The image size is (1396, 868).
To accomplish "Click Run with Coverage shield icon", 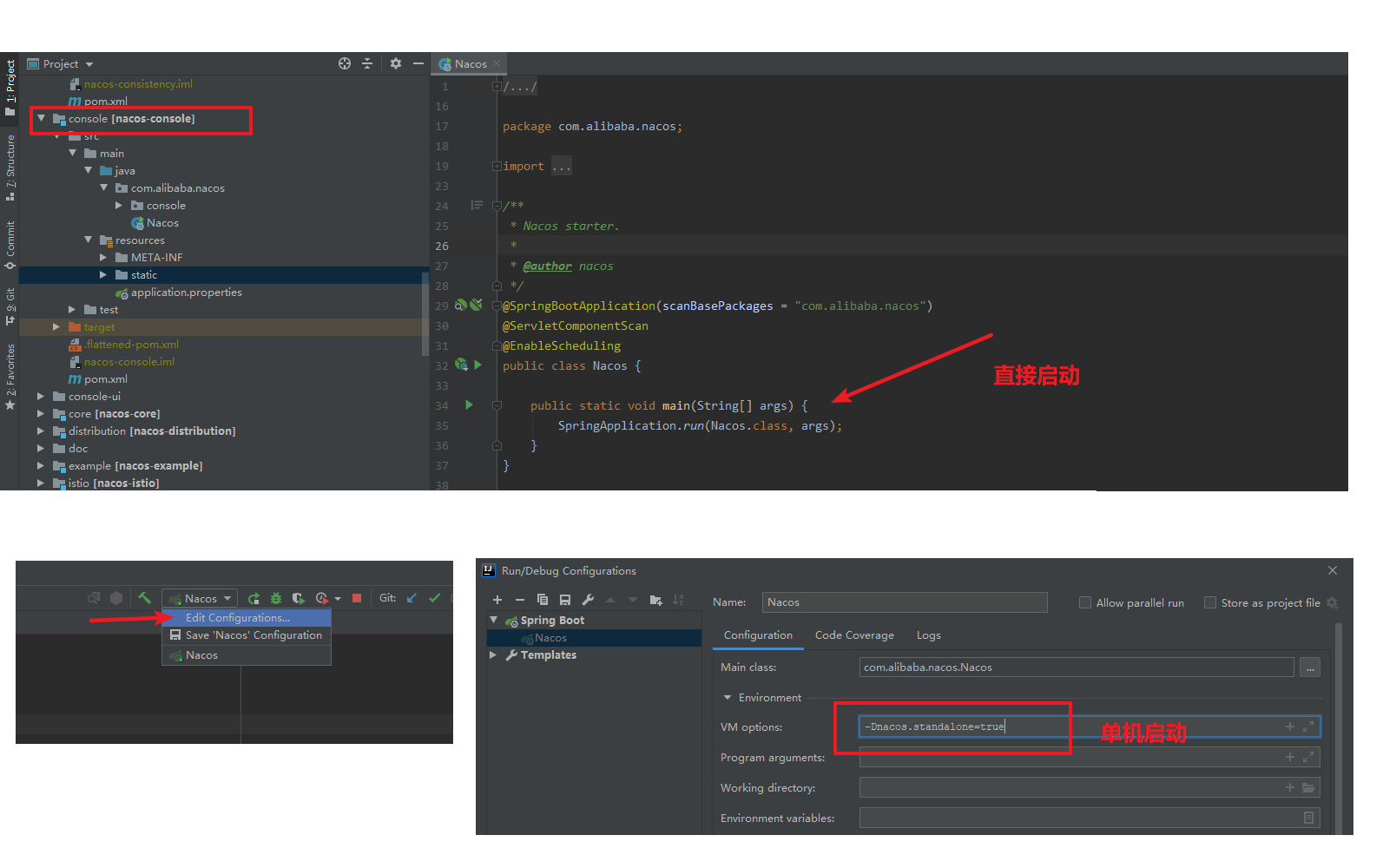I will pos(298,598).
